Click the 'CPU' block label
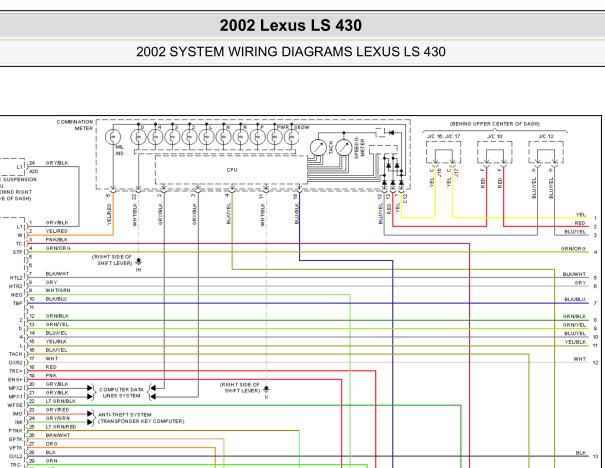Viewport: 605px width, 468px height. coord(232,170)
